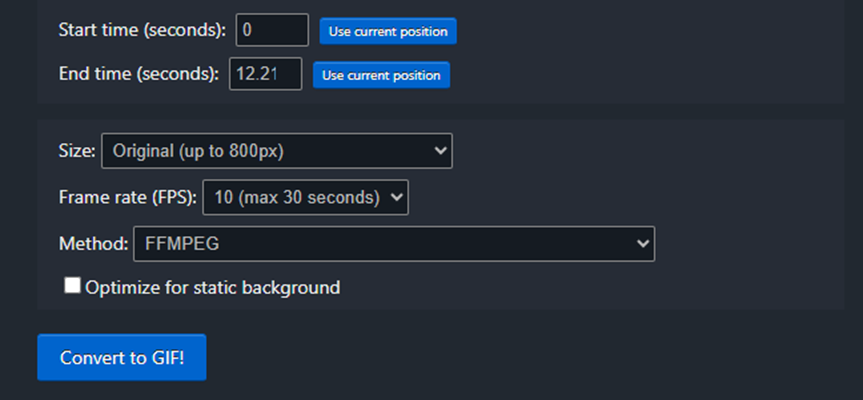The image size is (863, 400).
Task: Click the chevron arrow on the FPS dropdown
Action: (x=397, y=197)
